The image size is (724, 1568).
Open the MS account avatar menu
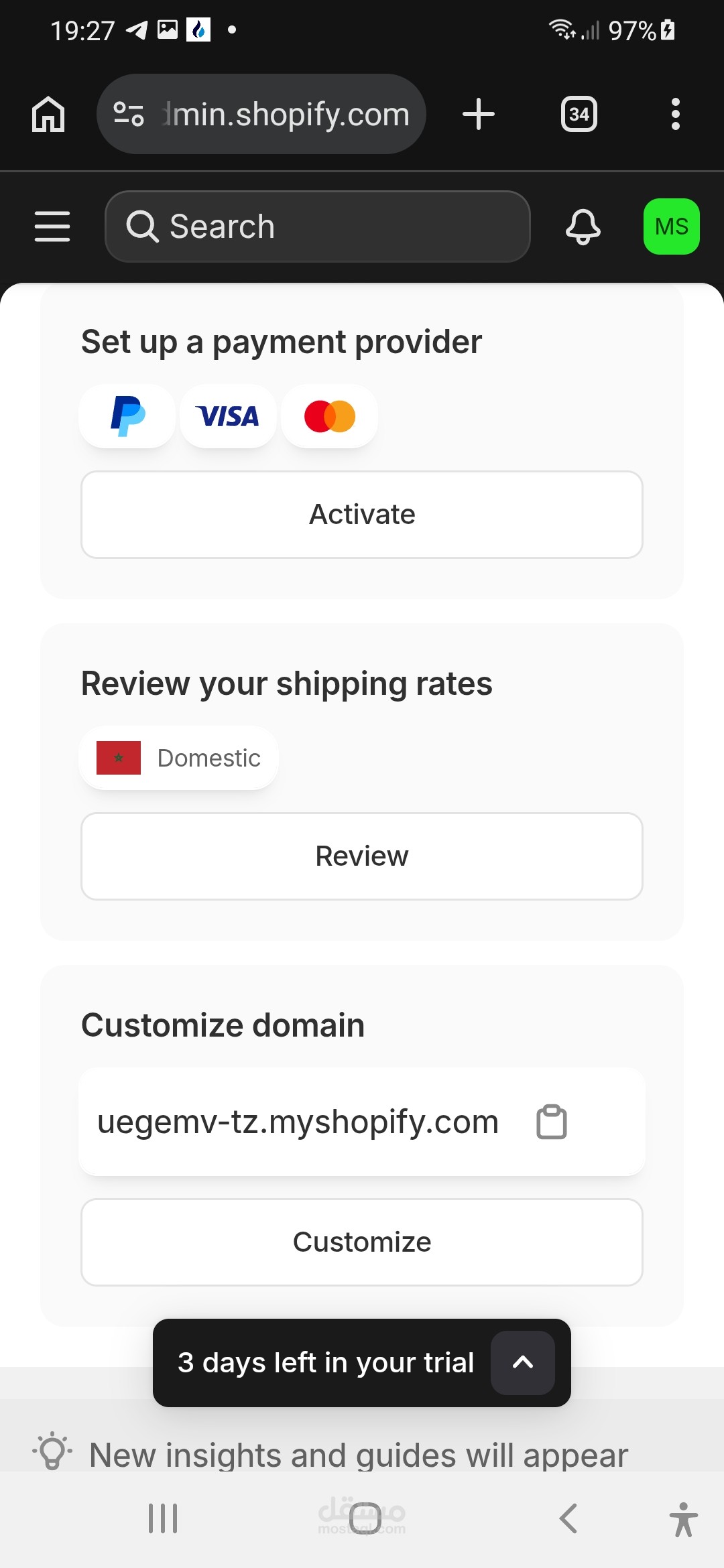[671, 226]
